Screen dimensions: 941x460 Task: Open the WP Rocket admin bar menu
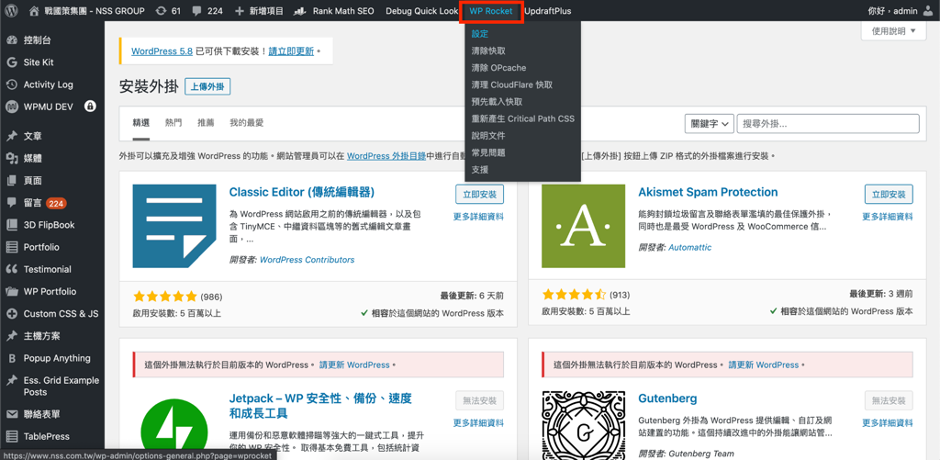point(491,11)
